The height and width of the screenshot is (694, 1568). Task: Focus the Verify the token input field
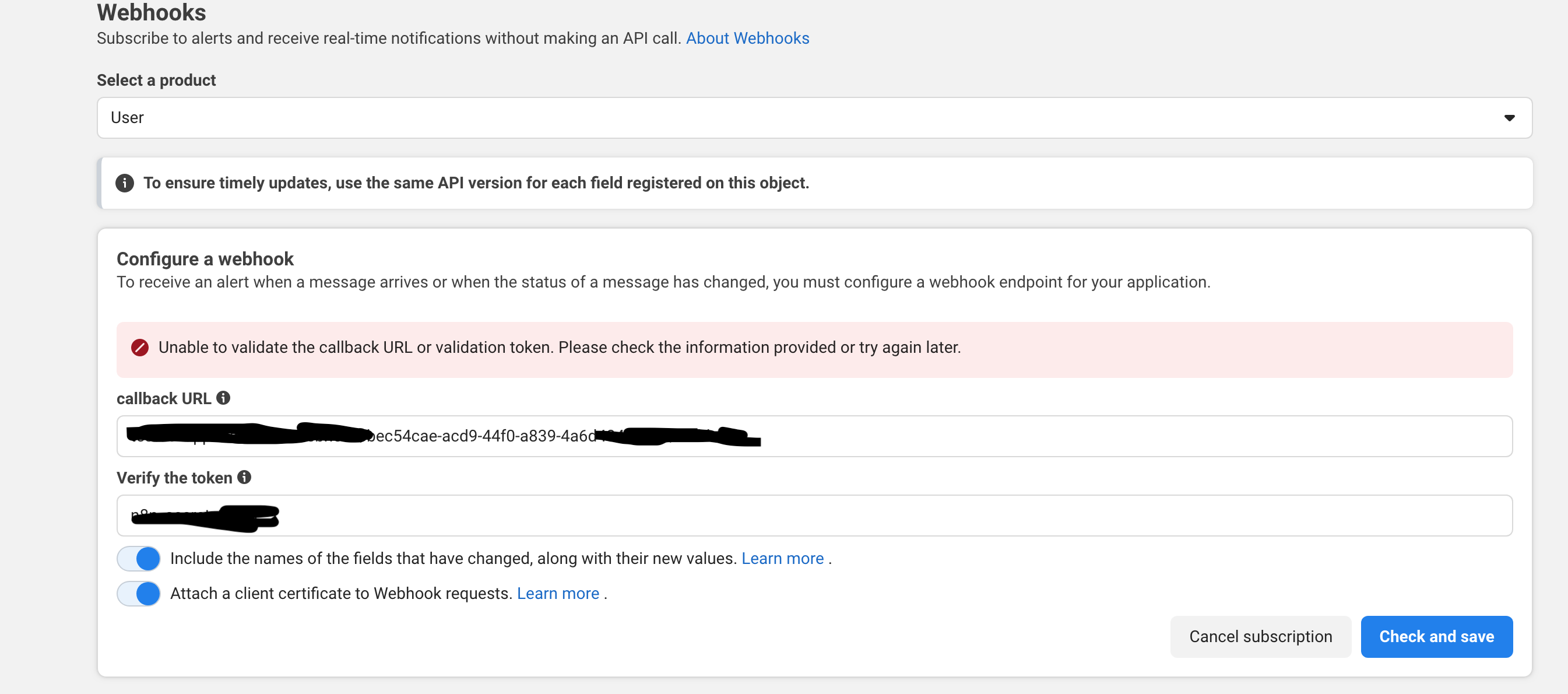[x=852, y=516]
